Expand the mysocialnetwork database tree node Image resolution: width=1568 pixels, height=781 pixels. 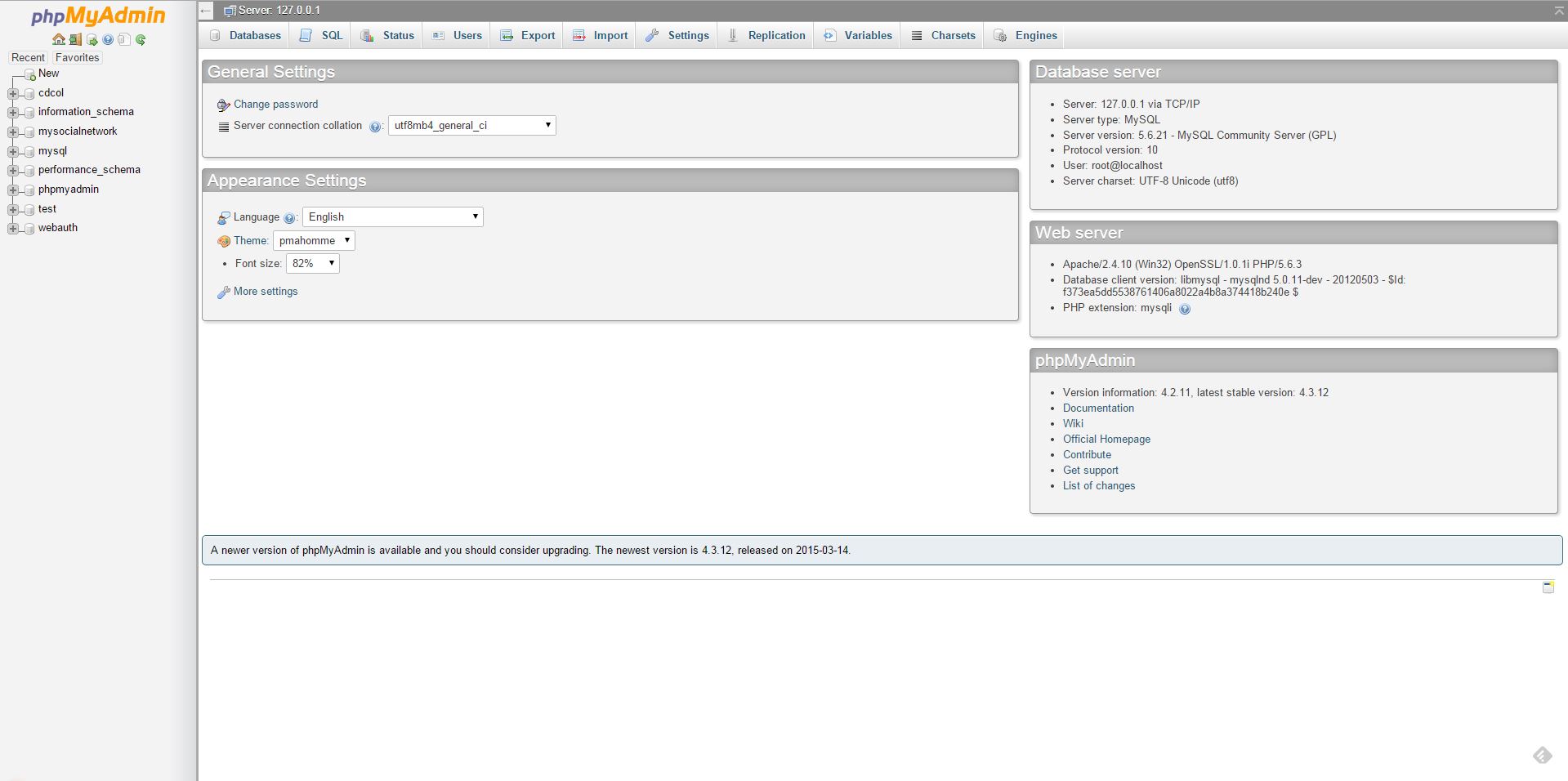click(13, 132)
